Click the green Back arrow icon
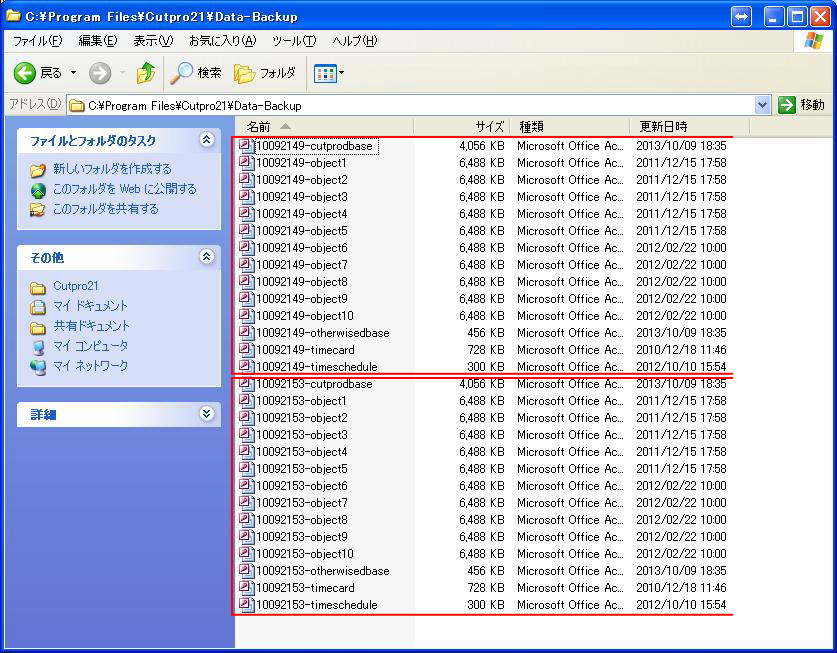This screenshot has height=653, width=837. [25, 73]
